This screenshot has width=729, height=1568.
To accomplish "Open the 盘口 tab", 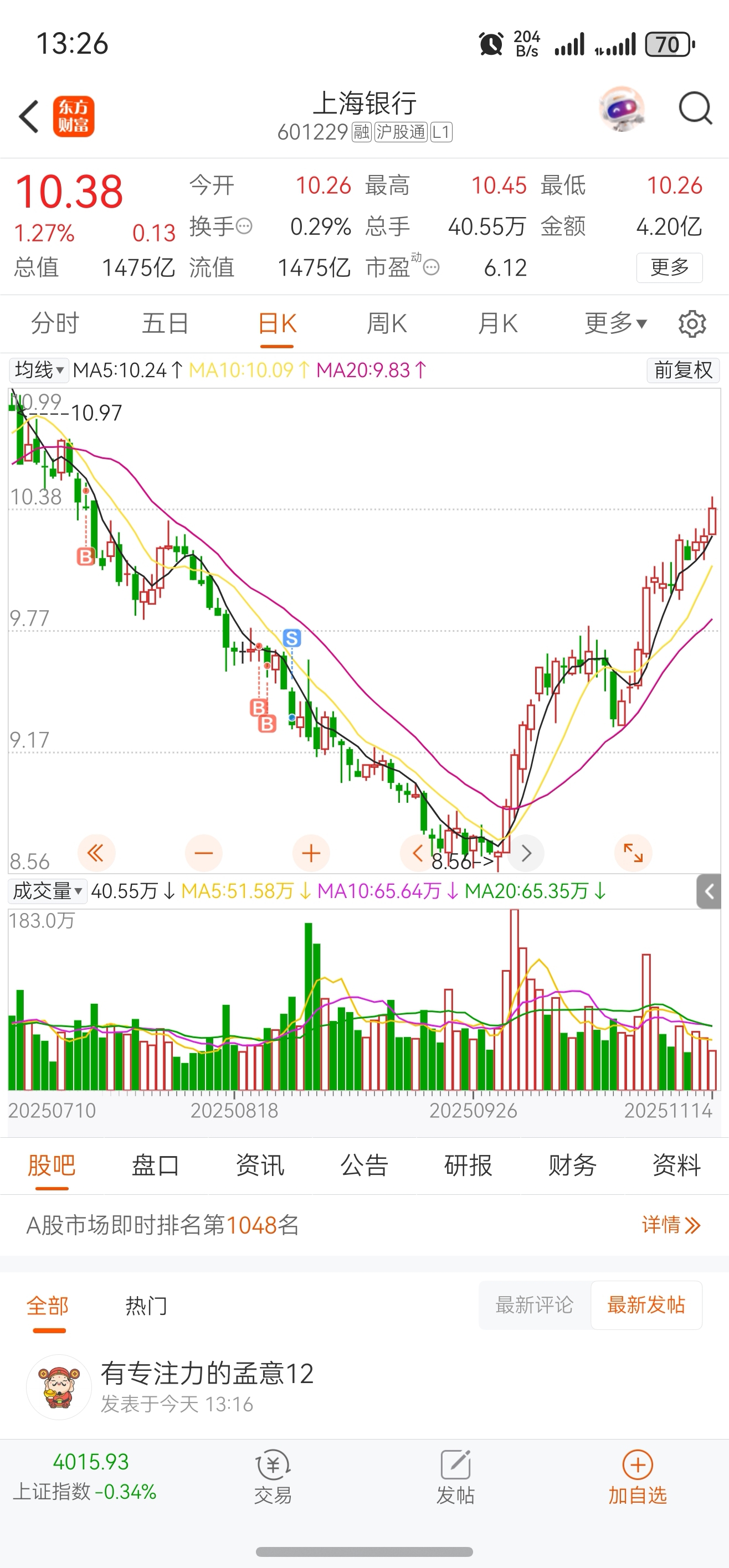I will [x=156, y=1165].
